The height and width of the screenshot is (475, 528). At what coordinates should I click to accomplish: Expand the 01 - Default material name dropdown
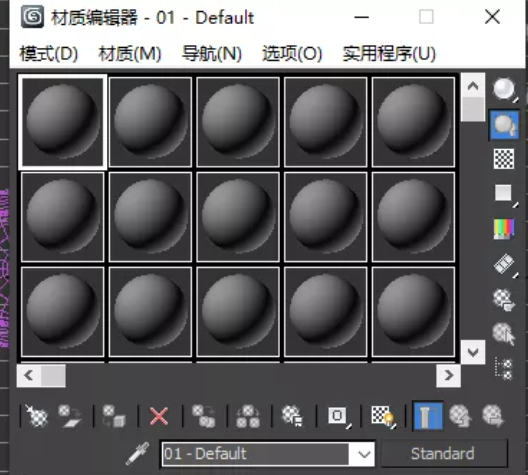[364, 454]
